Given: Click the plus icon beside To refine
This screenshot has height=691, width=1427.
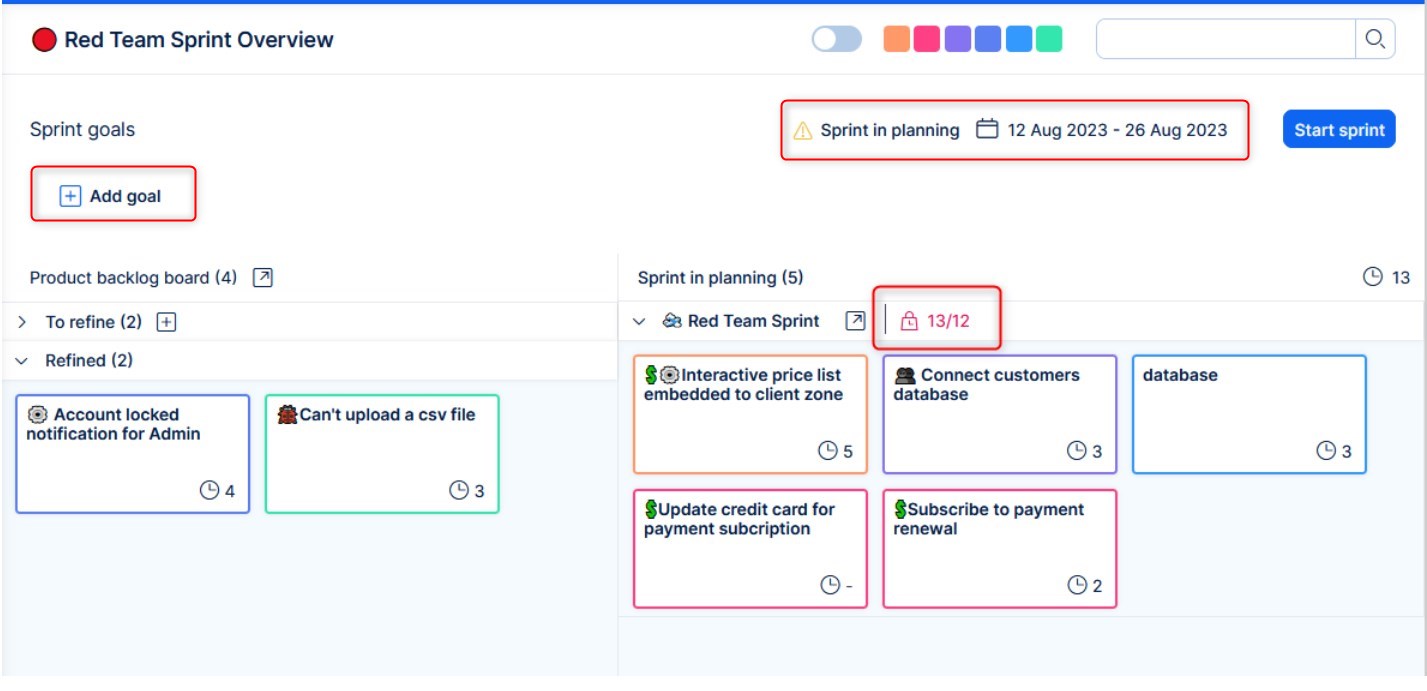Looking at the screenshot, I should pyautogui.click(x=167, y=322).
